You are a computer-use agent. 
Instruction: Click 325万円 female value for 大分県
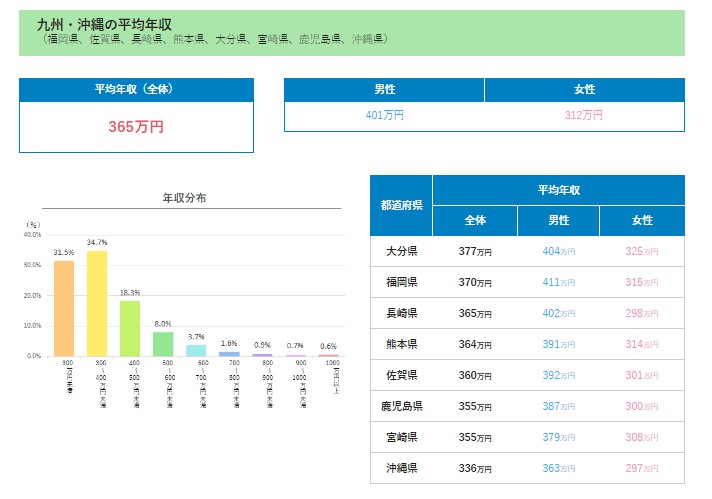642,252
